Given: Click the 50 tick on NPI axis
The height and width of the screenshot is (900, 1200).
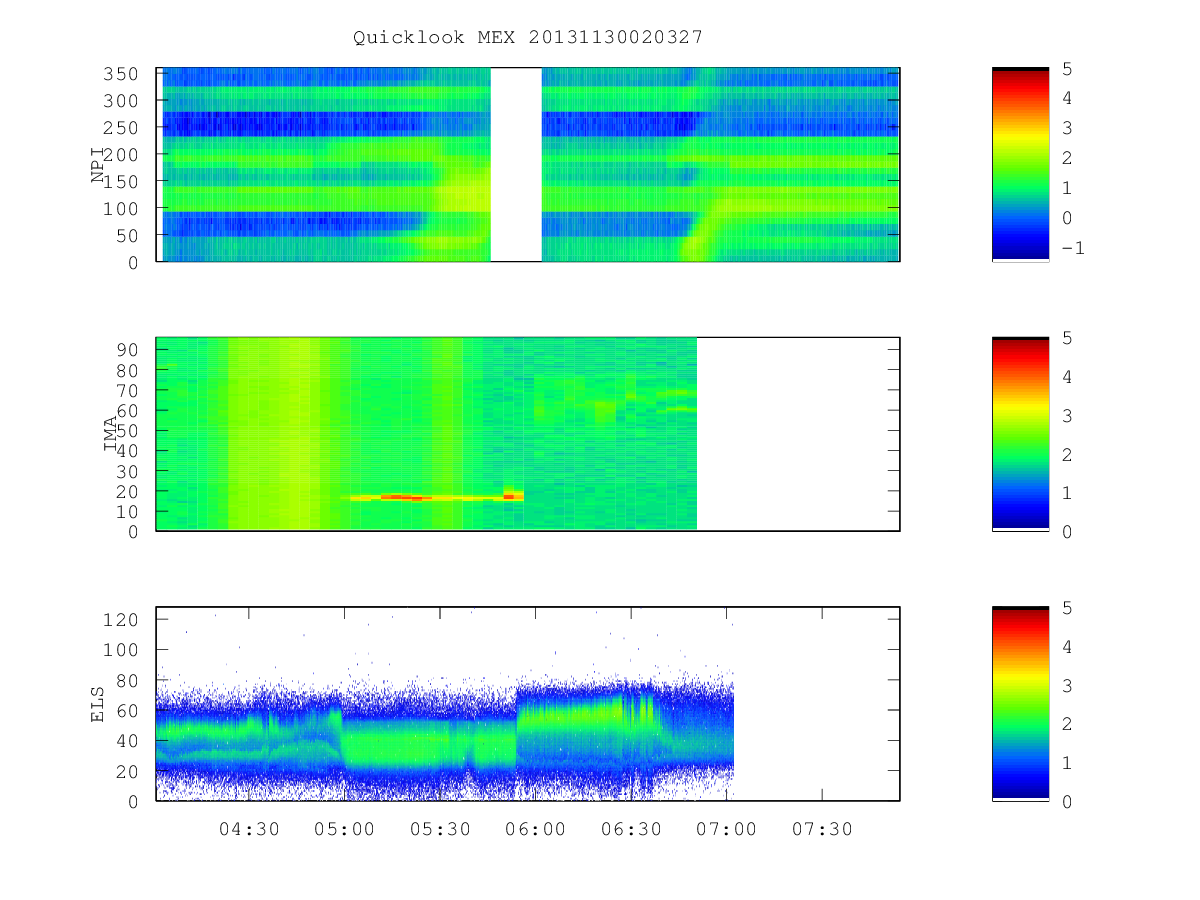Looking at the screenshot, I should pos(127,235).
